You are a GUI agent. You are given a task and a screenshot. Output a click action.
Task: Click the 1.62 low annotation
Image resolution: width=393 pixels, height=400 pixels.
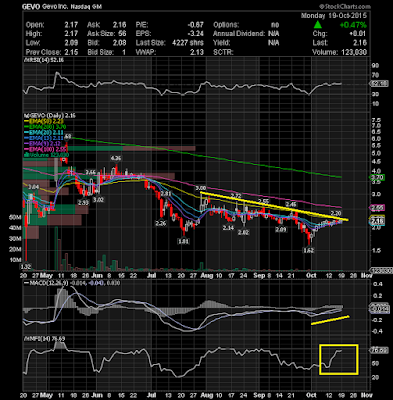pos(309,250)
